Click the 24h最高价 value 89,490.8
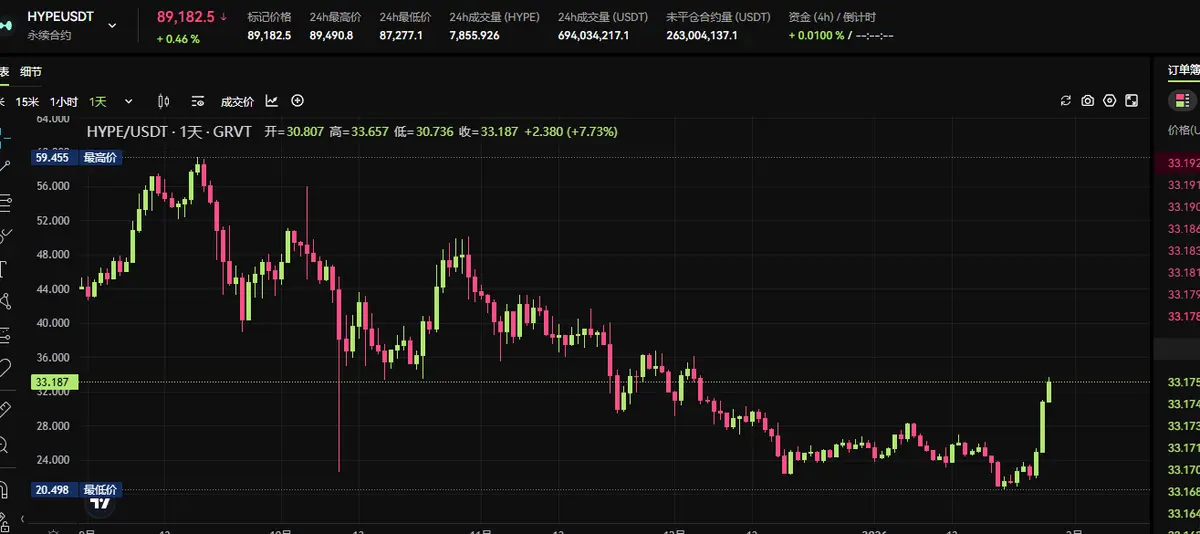Screen dimensions: 1200x534 click(x=331, y=36)
